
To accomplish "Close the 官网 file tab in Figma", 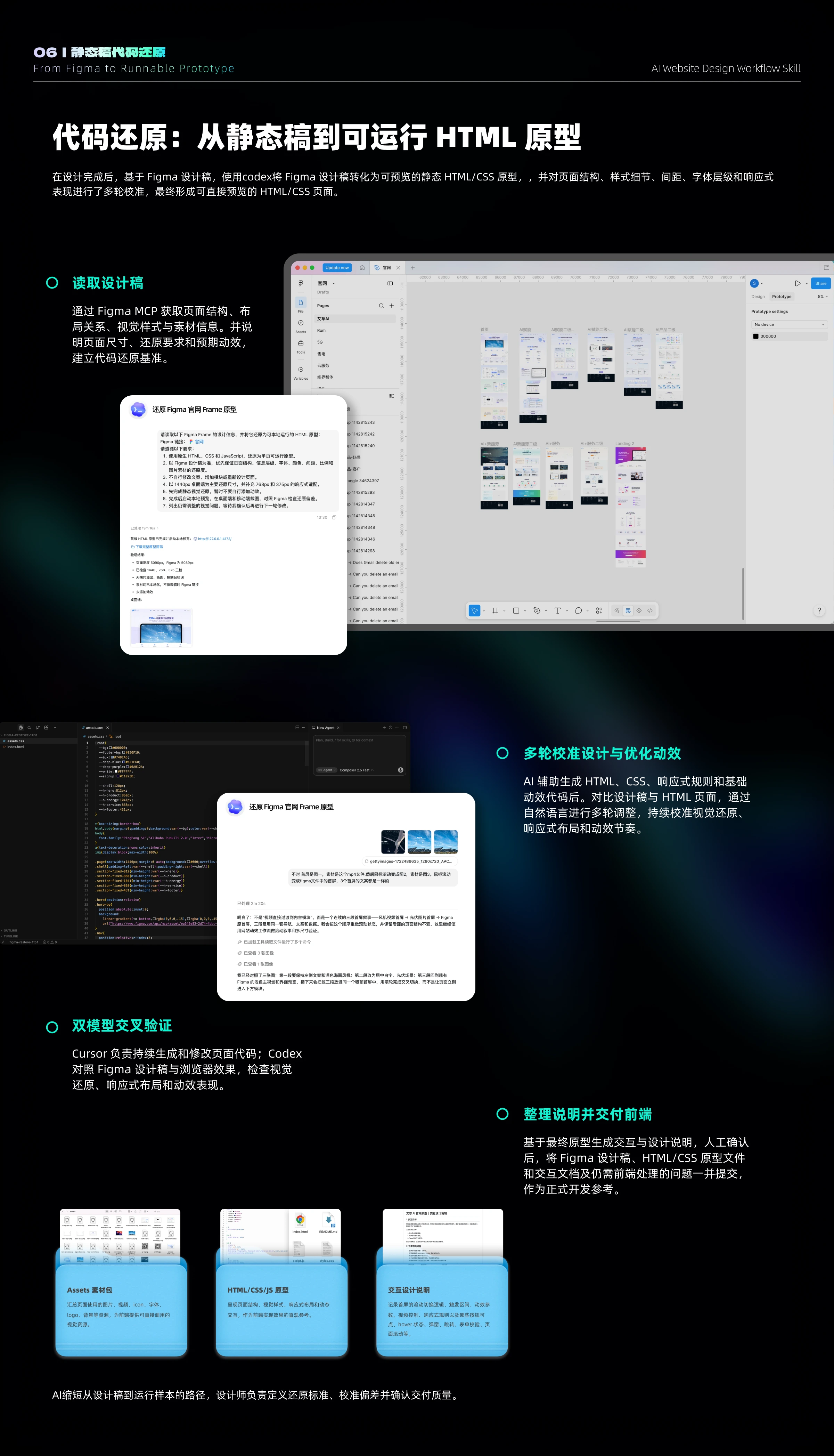I will (398, 268).
